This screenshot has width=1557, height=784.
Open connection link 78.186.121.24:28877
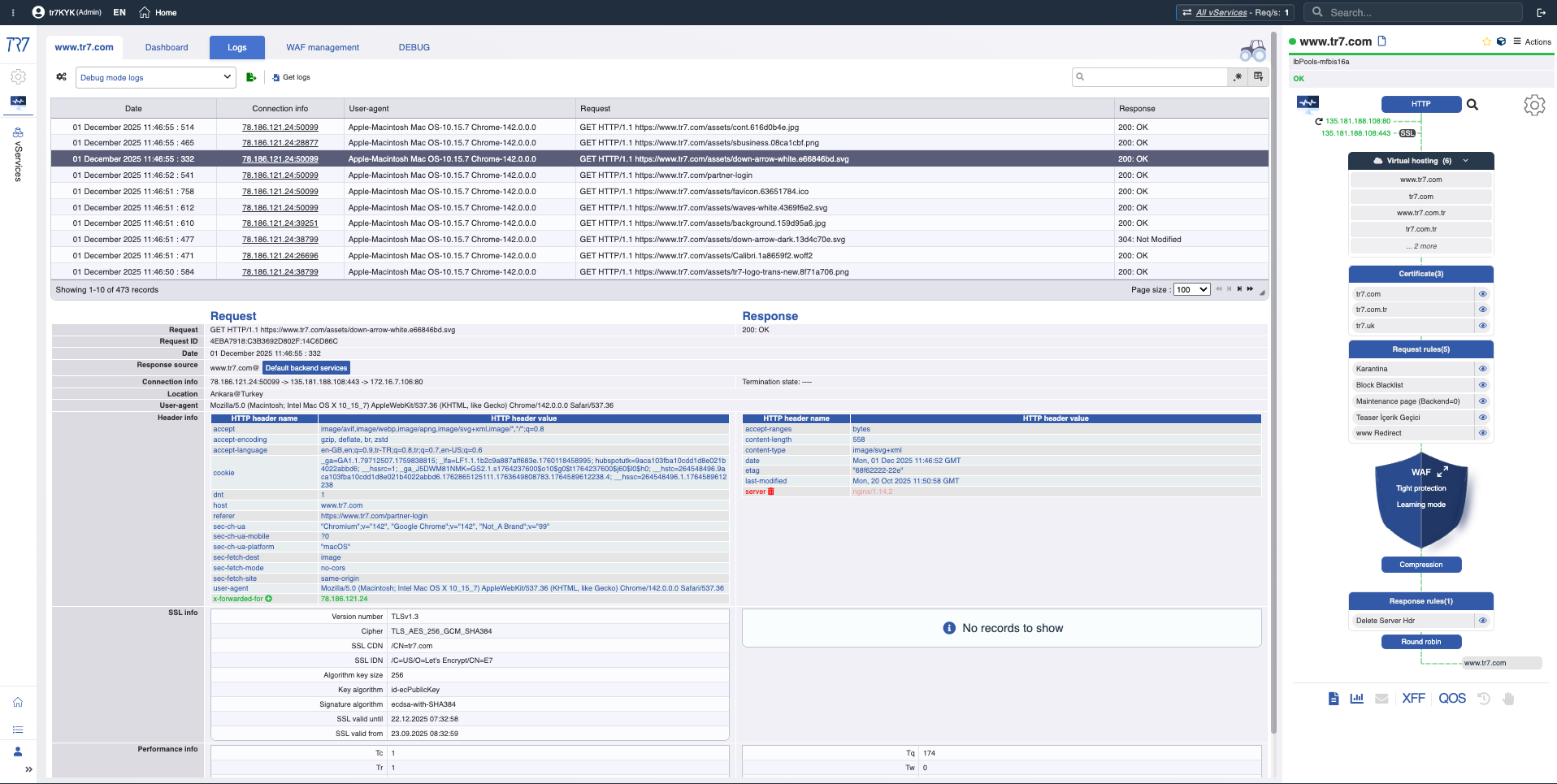point(280,143)
